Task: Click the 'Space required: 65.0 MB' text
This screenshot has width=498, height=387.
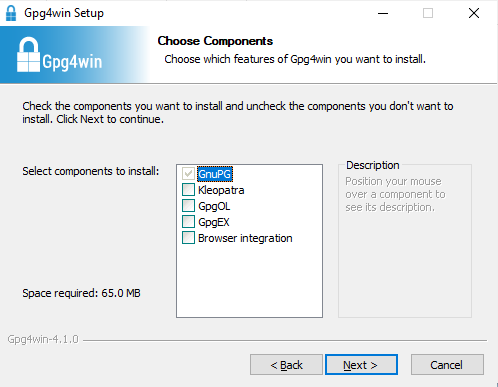Action: coord(81,293)
